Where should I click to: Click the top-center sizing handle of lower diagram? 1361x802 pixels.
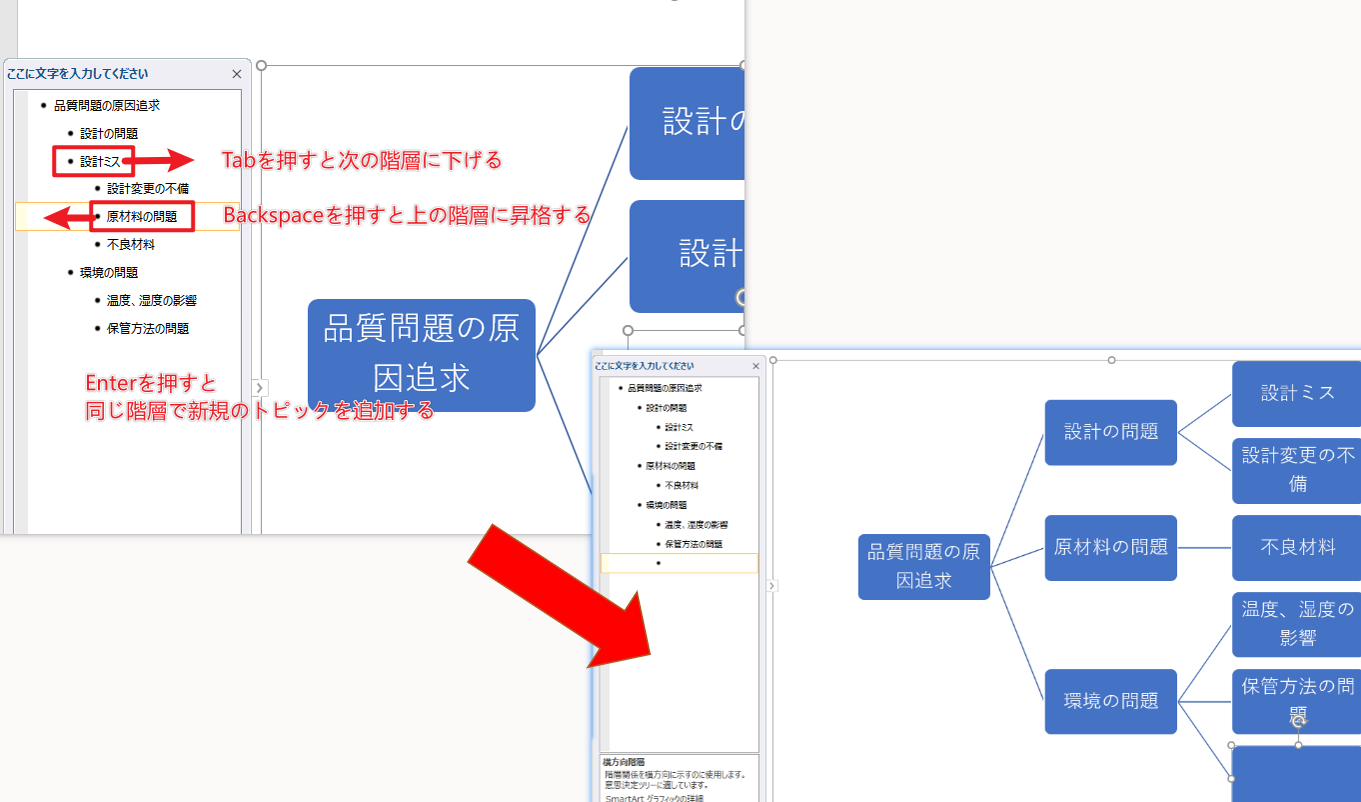pyautogui.click(x=1111, y=360)
